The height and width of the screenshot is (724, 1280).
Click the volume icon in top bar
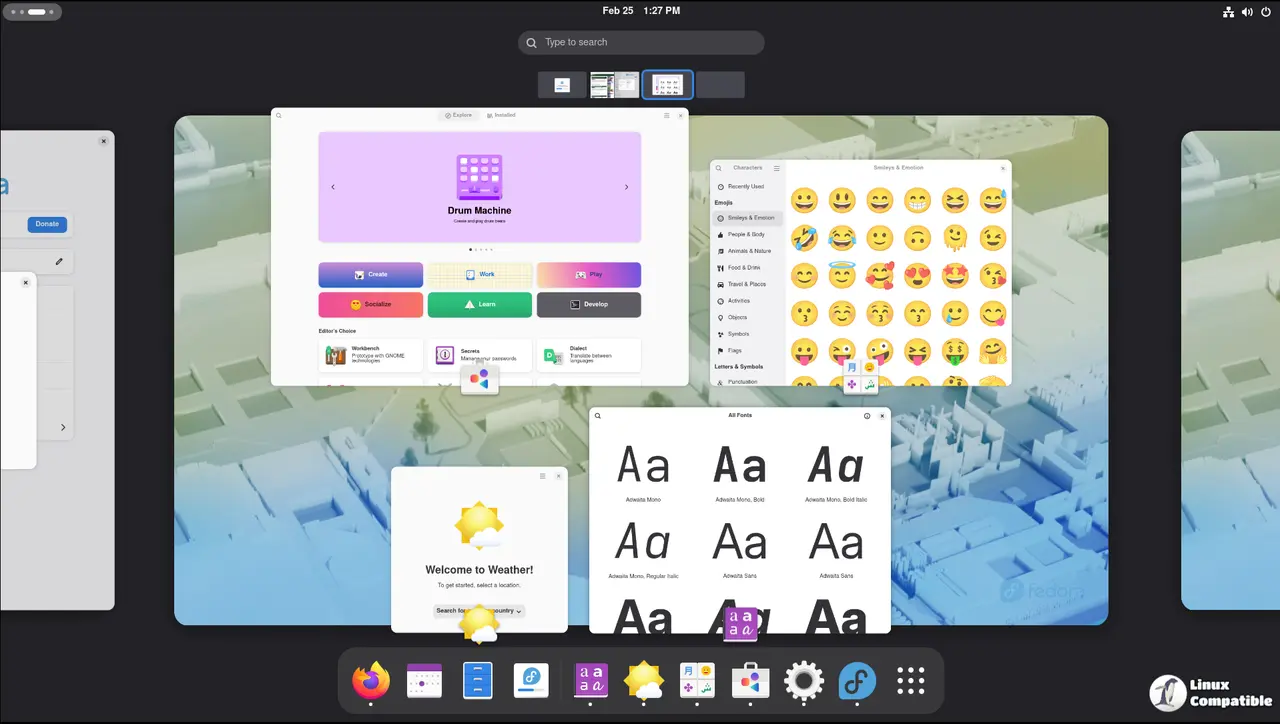(1247, 12)
